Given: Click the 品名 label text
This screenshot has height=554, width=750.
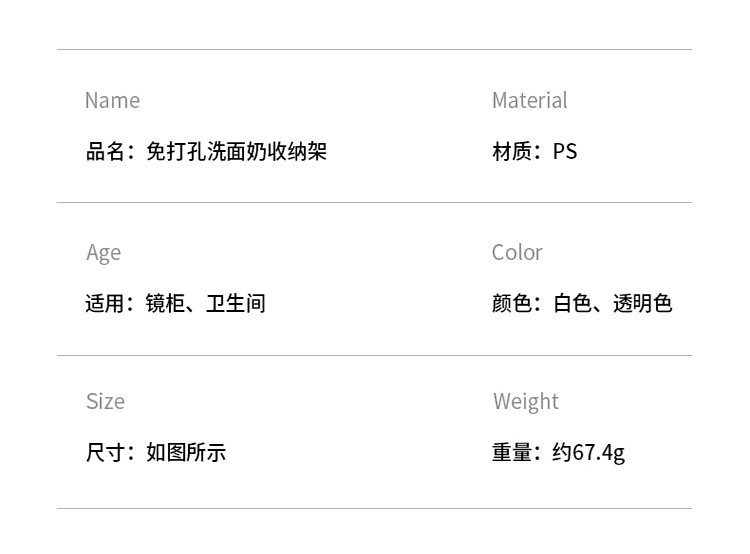Looking at the screenshot, I should point(105,152).
